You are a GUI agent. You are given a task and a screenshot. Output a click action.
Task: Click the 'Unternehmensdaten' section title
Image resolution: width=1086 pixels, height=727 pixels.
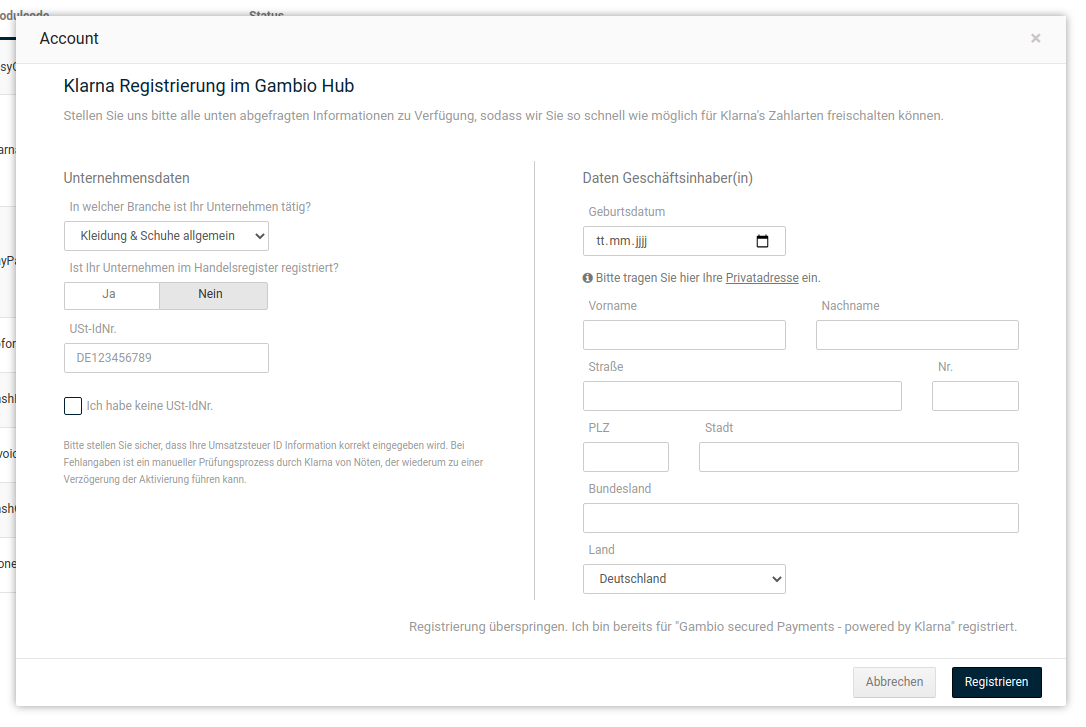coord(127,178)
